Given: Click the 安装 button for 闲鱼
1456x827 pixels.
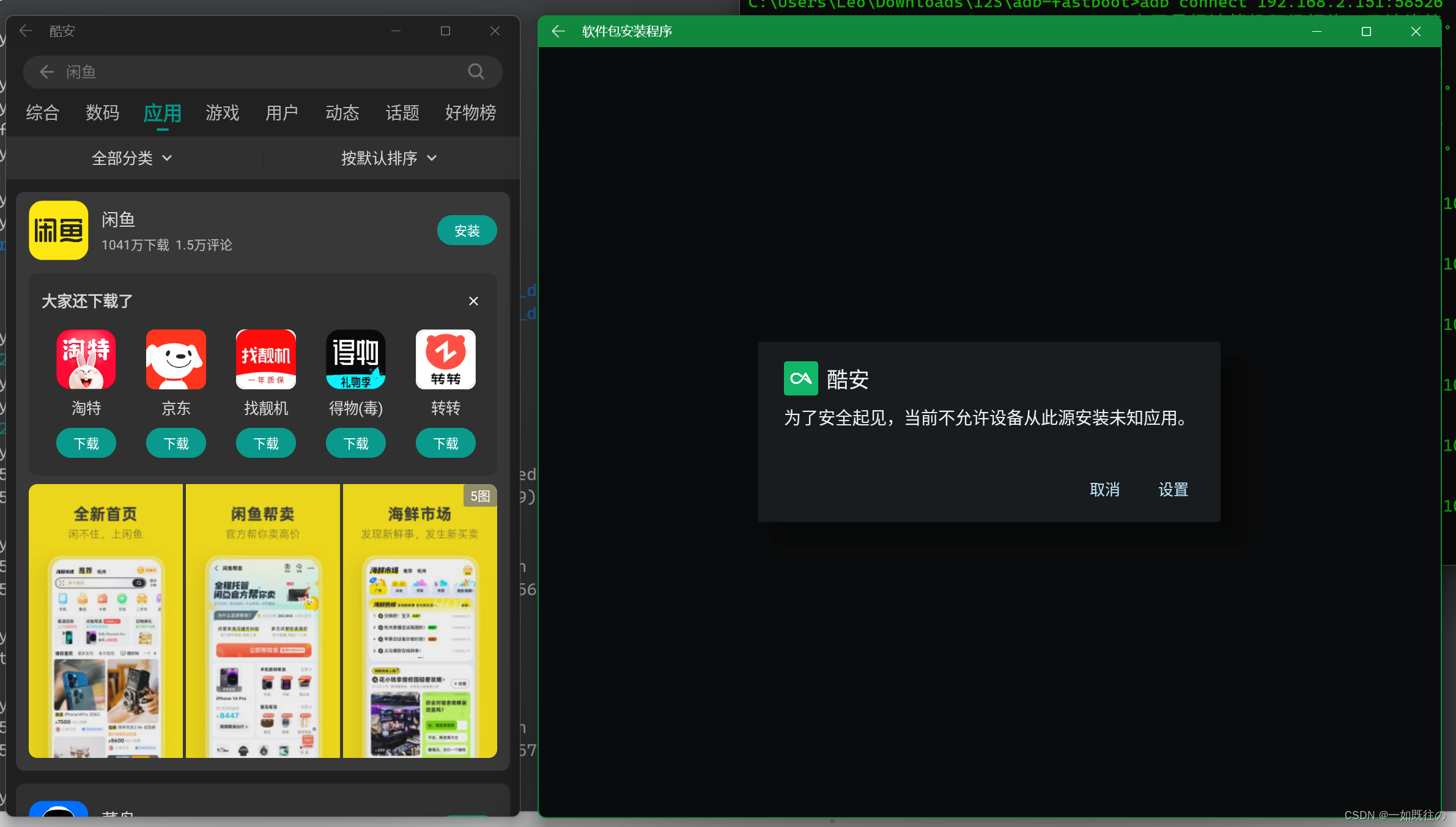Looking at the screenshot, I should [467, 230].
